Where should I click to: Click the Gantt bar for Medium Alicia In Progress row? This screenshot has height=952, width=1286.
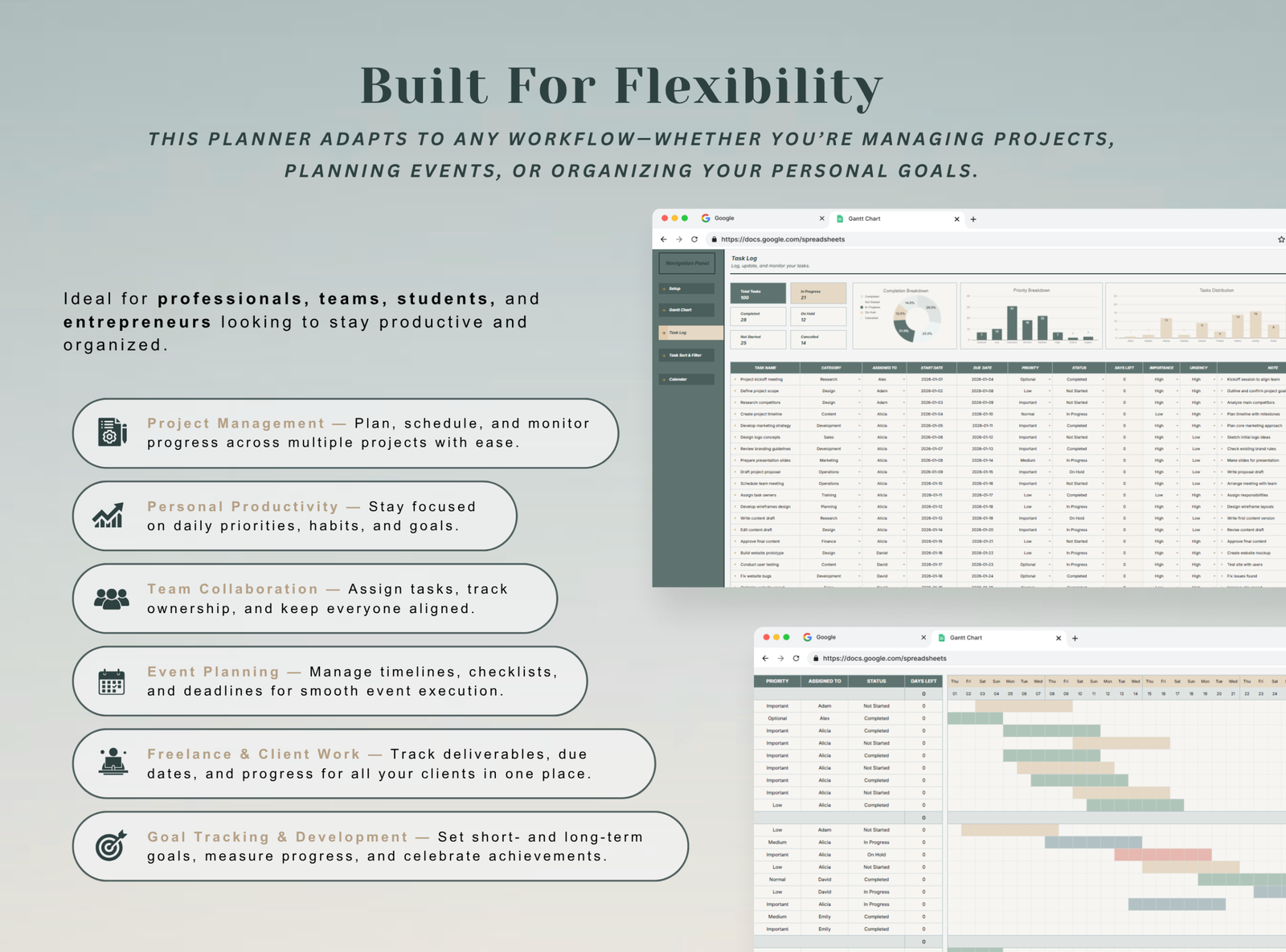pyautogui.click(x=1093, y=842)
